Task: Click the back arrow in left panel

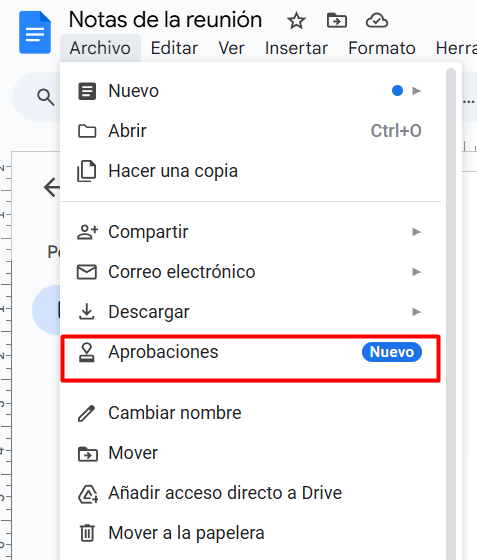Action: pos(52,187)
